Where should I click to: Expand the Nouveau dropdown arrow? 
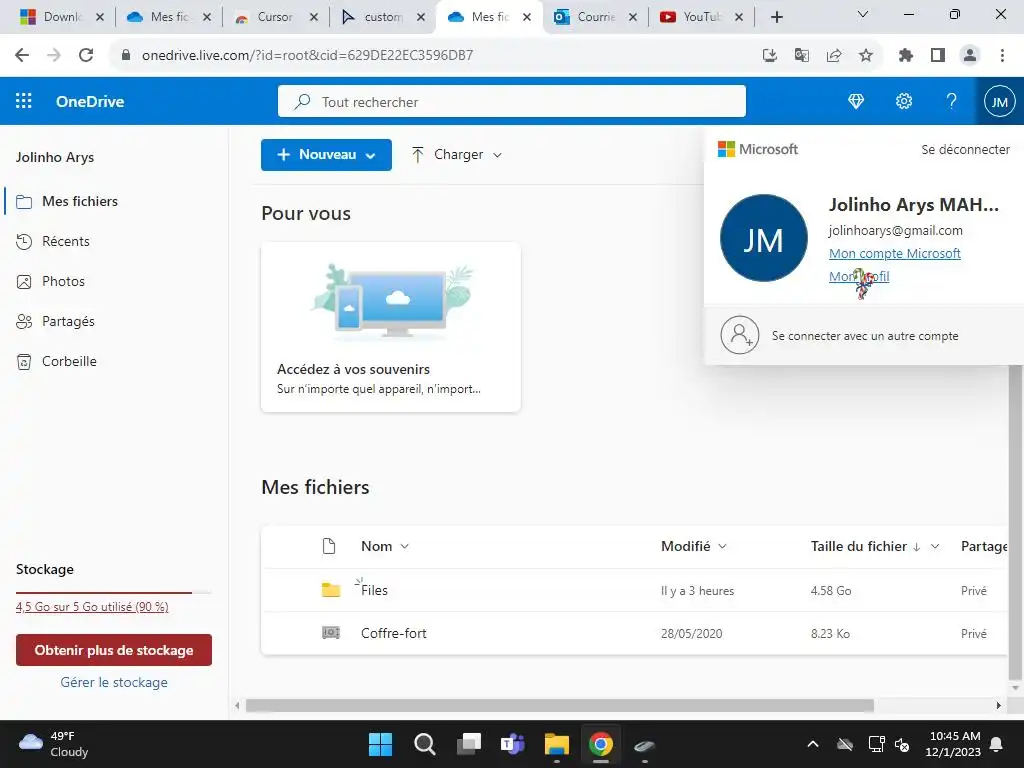point(370,155)
